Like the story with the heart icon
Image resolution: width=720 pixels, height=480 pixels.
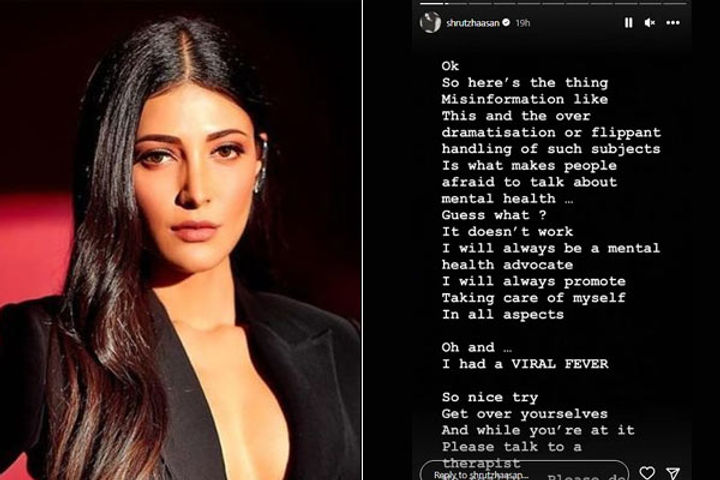[x=647, y=472]
